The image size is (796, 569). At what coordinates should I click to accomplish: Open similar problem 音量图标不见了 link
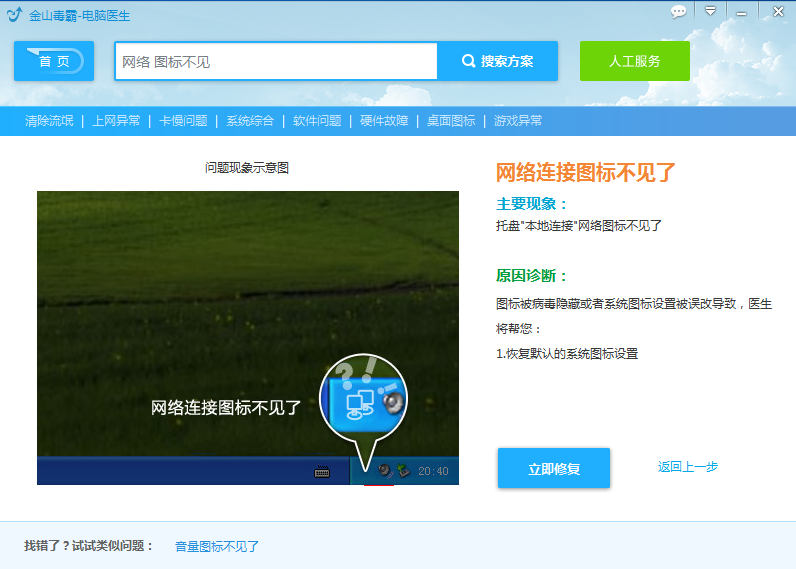217,546
